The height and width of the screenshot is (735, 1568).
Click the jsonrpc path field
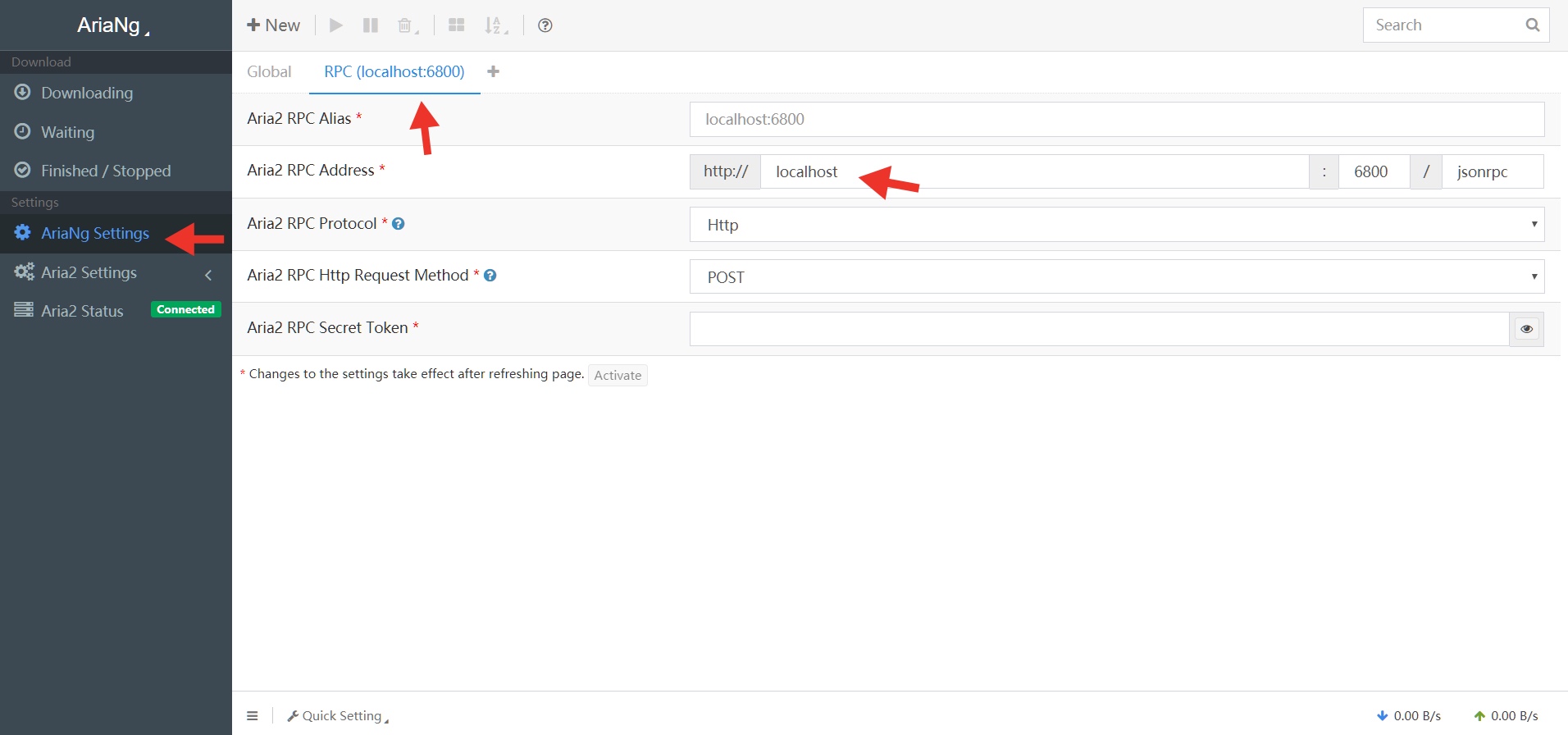click(x=1493, y=171)
